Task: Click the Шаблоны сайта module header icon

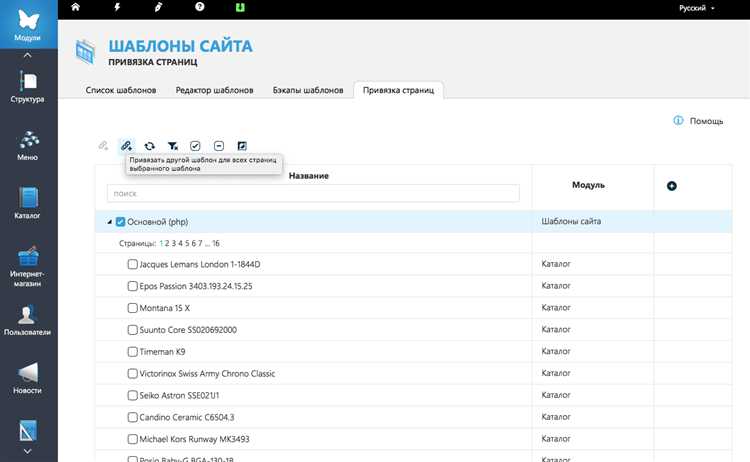Action: 86,52
